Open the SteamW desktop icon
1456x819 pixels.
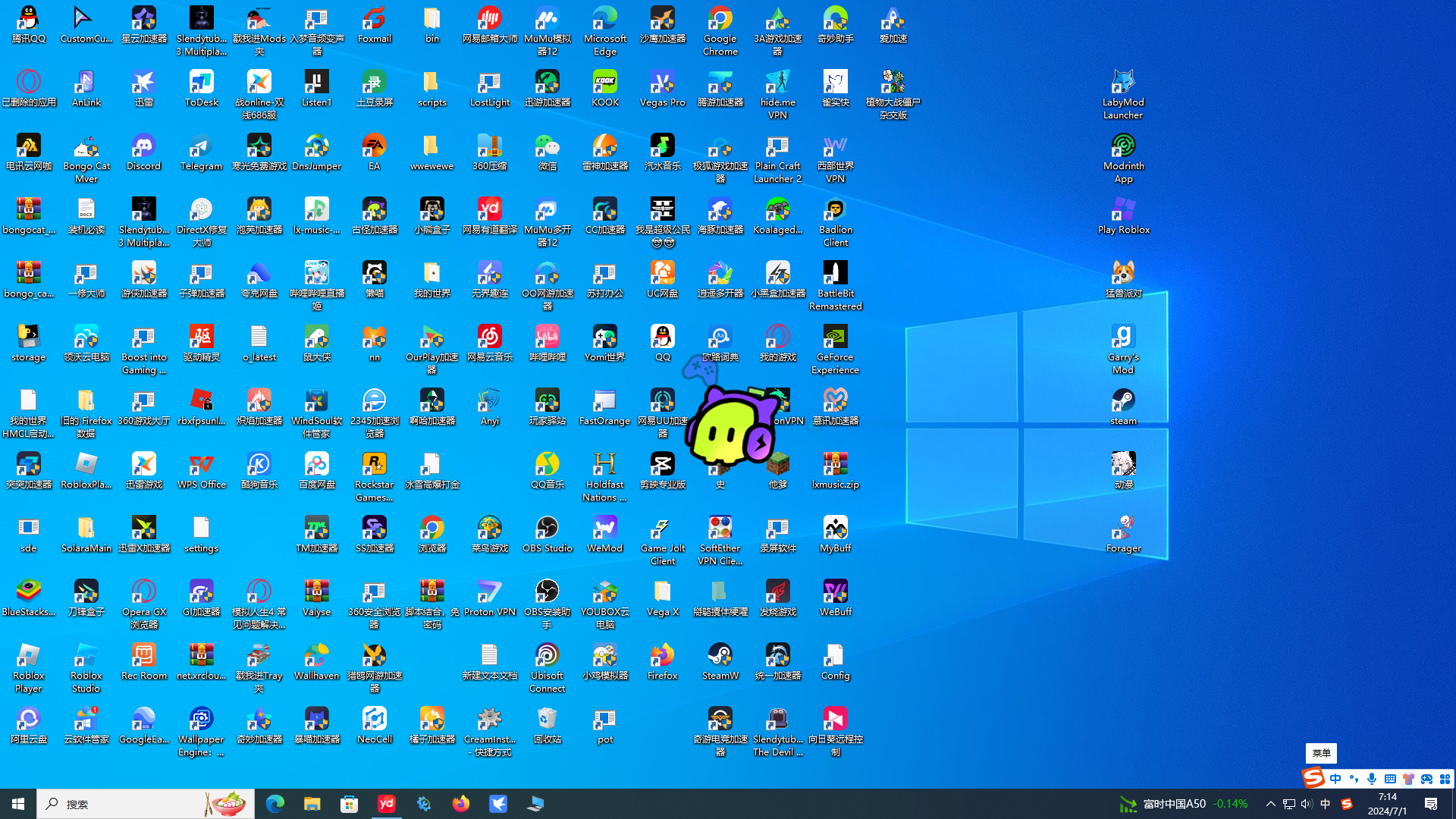tap(720, 662)
